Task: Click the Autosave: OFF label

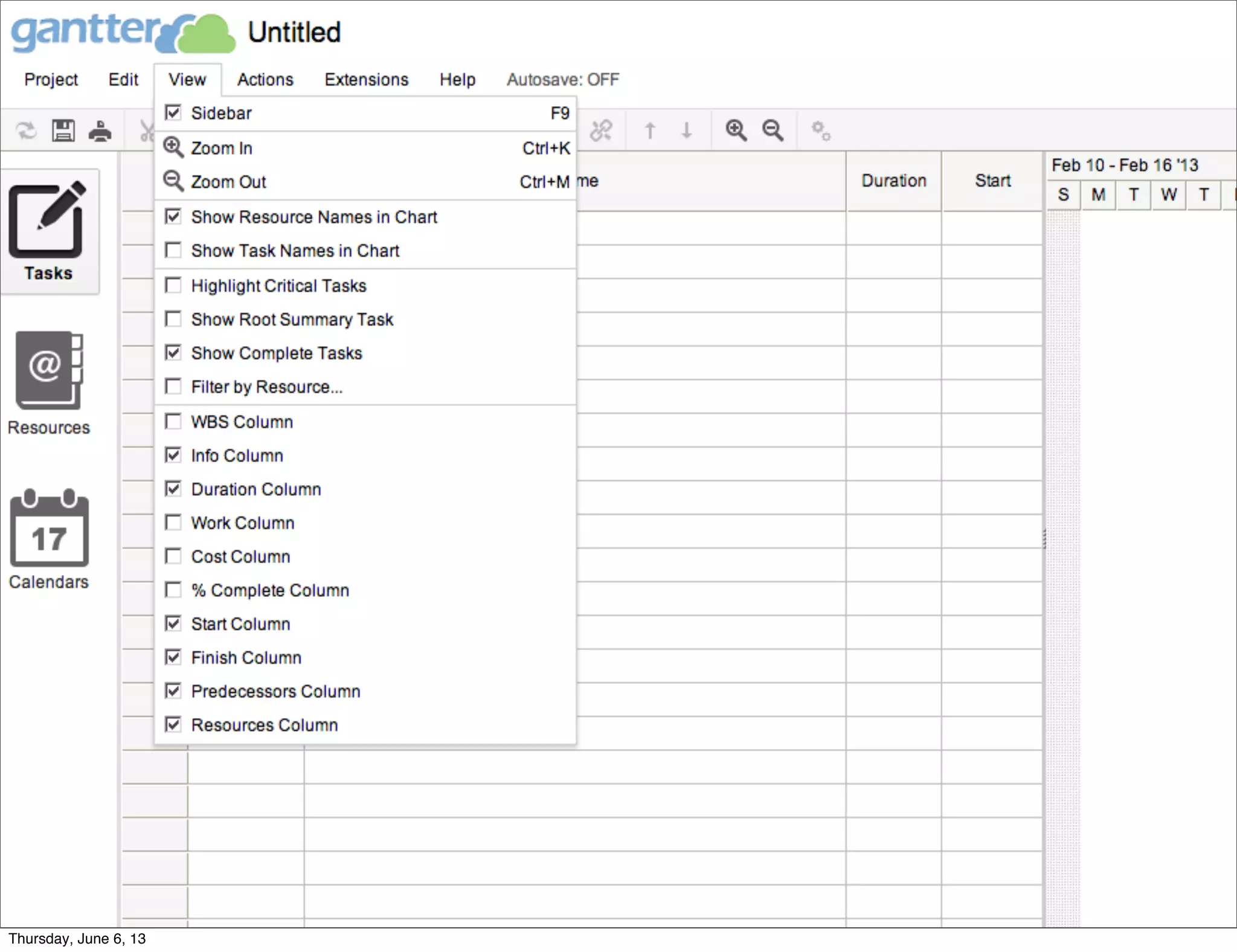Action: click(x=562, y=79)
